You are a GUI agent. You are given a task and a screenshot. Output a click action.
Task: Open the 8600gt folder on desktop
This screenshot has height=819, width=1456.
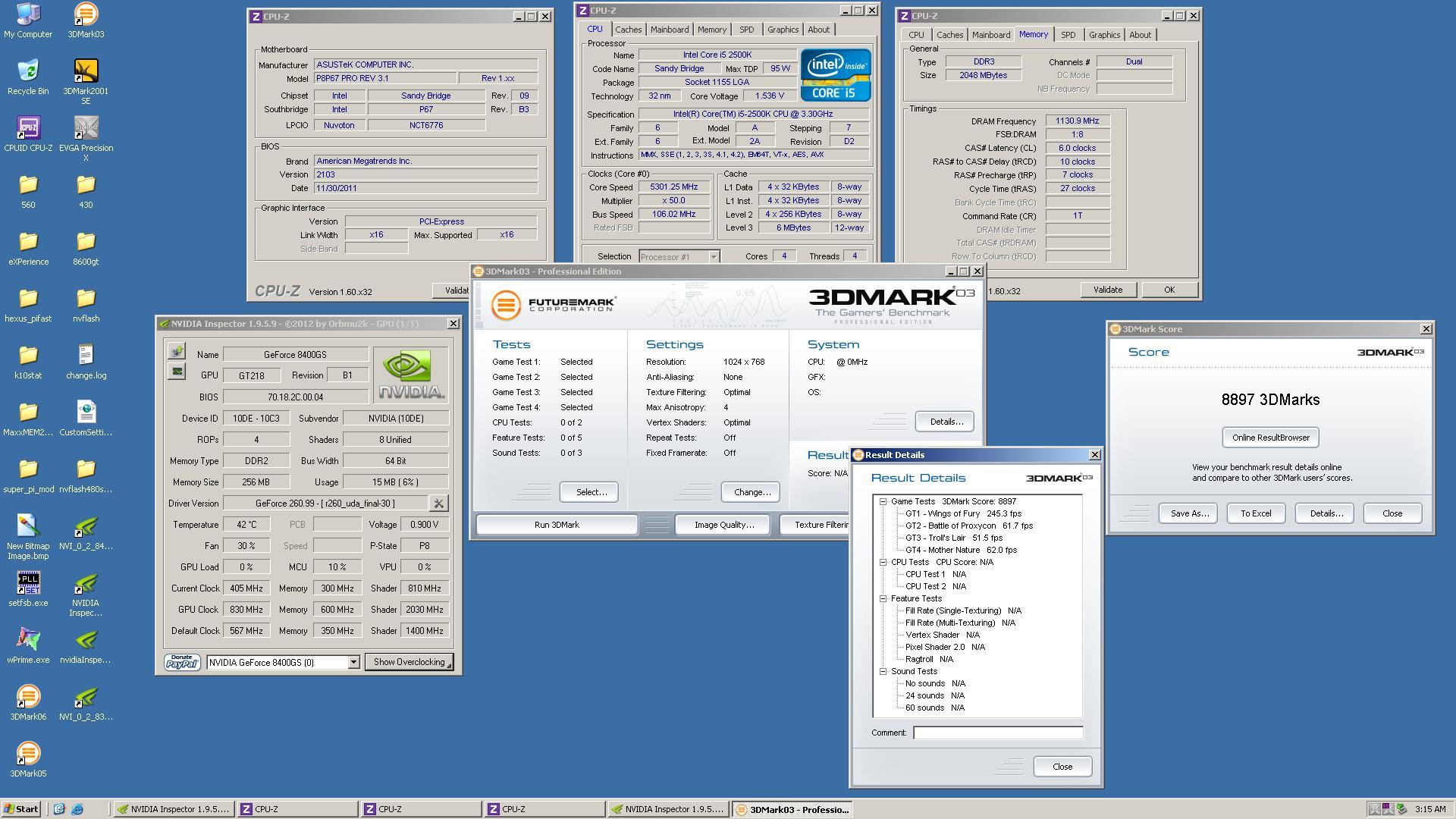tap(86, 248)
